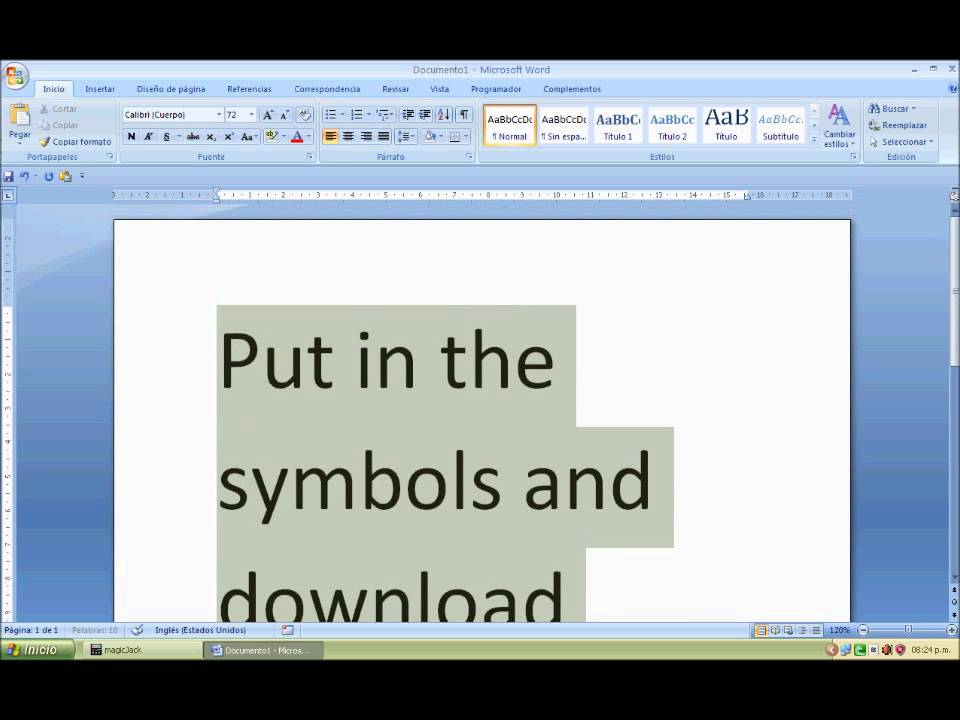
Task: Apply superscript formatting
Action: point(228,137)
